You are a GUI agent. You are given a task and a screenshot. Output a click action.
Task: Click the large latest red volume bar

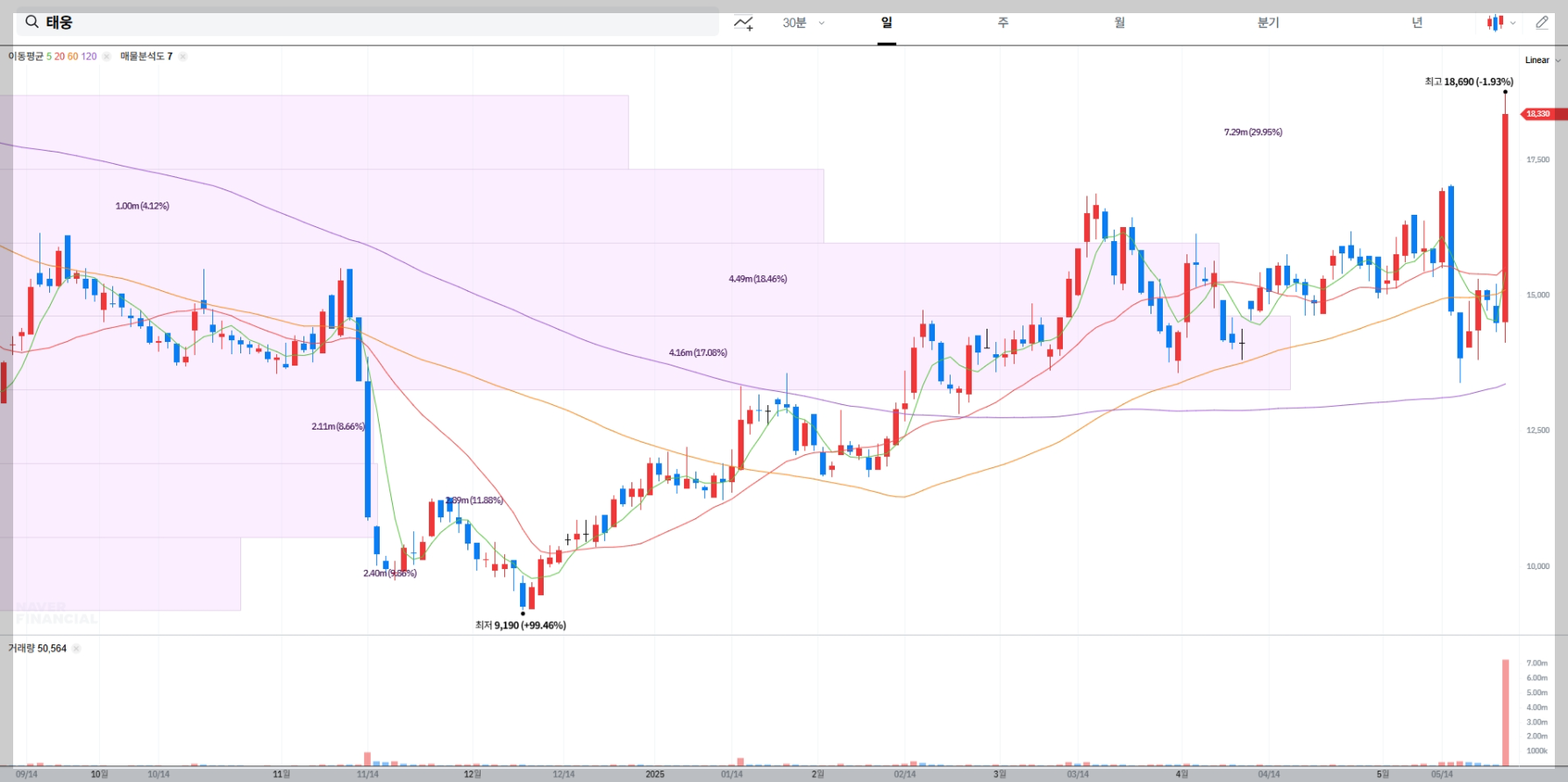[x=1506, y=713]
